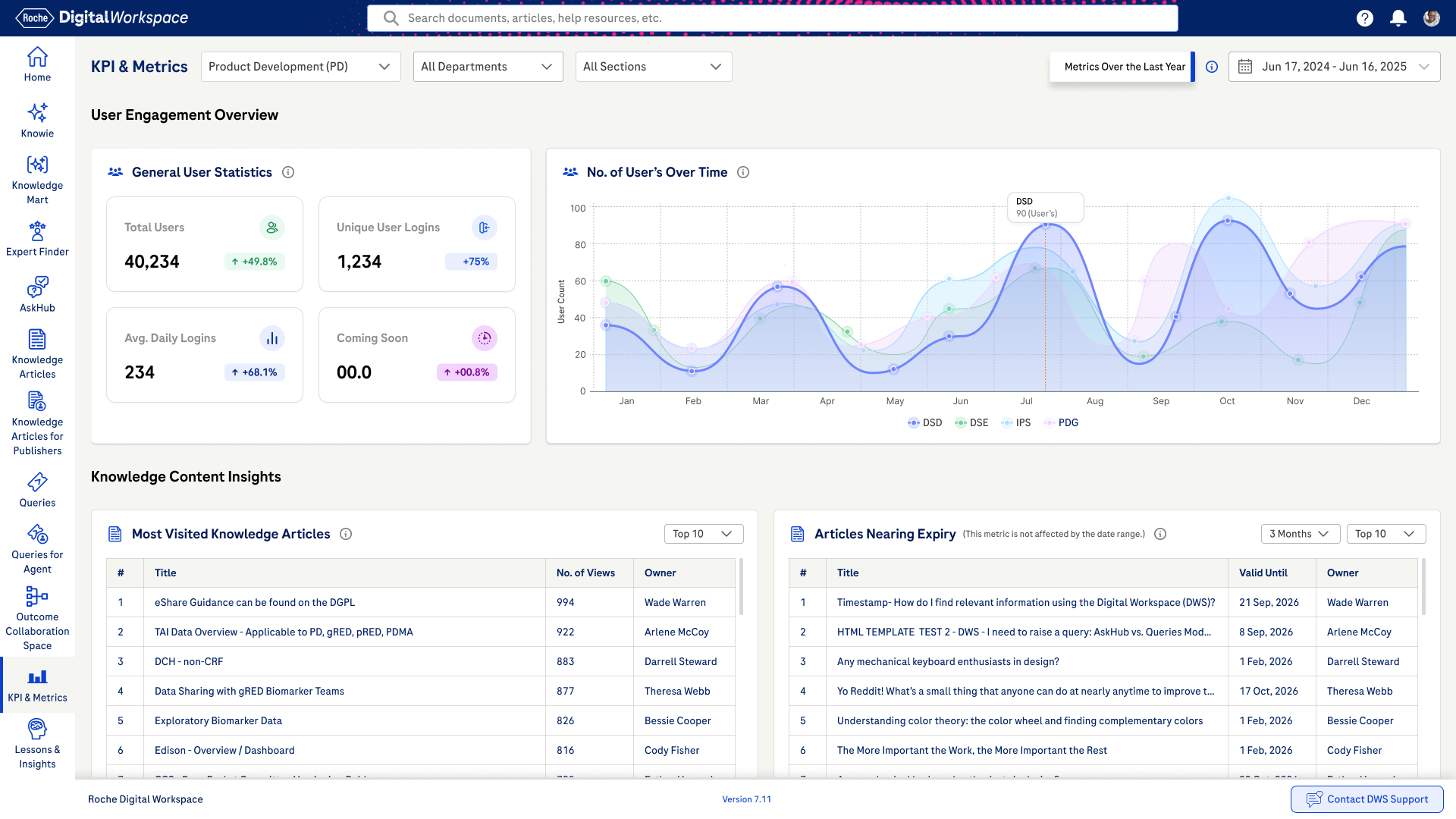Image resolution: width=1456 pixels, height=819 pixels.
Task: Open Outcome Collaboration Space icon
Action: (37, 597)
